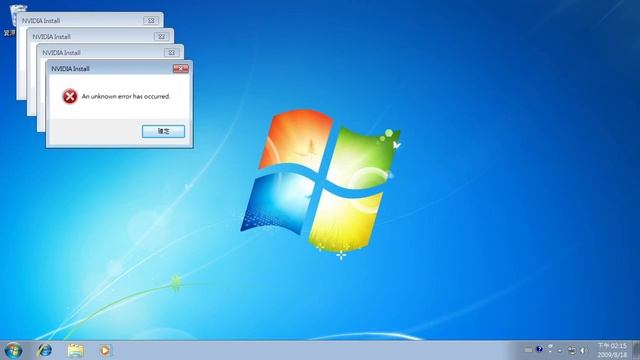Open the Windows Start orb
Image resolution: width=640 pixels, height=360 pixels.
point(13,350)
